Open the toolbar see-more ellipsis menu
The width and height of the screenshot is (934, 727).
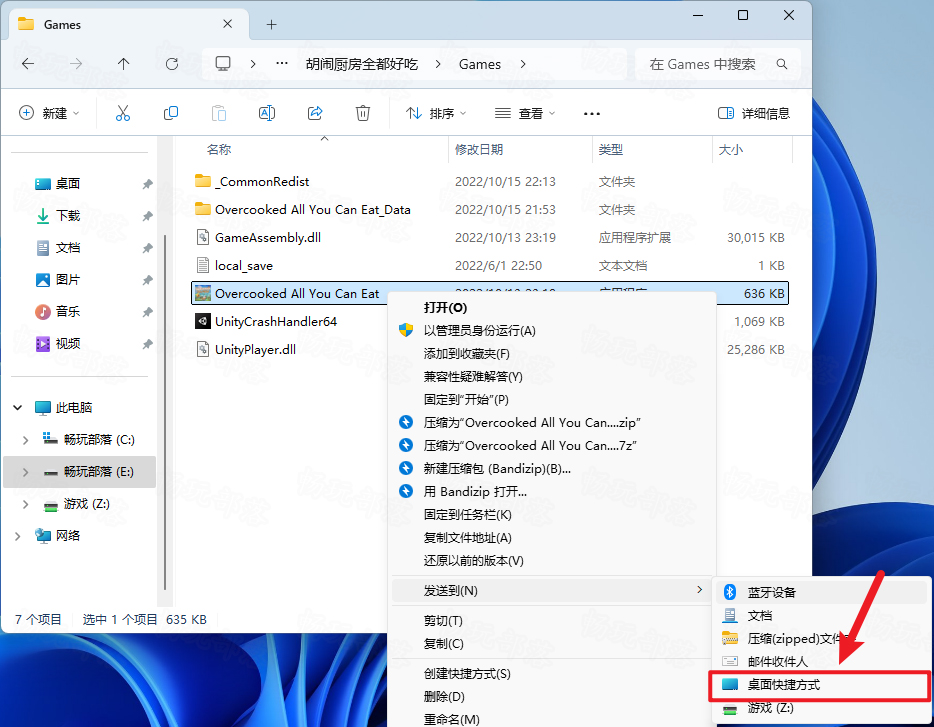[591, 113]
